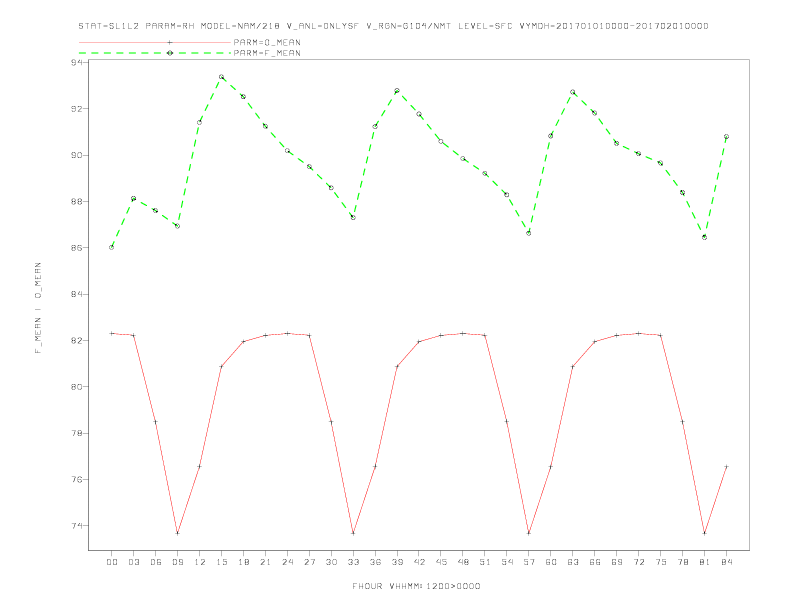Click the F_MEAN peak marker at hour 39
The image size is (792, 612).
click(x=397, y=91)
